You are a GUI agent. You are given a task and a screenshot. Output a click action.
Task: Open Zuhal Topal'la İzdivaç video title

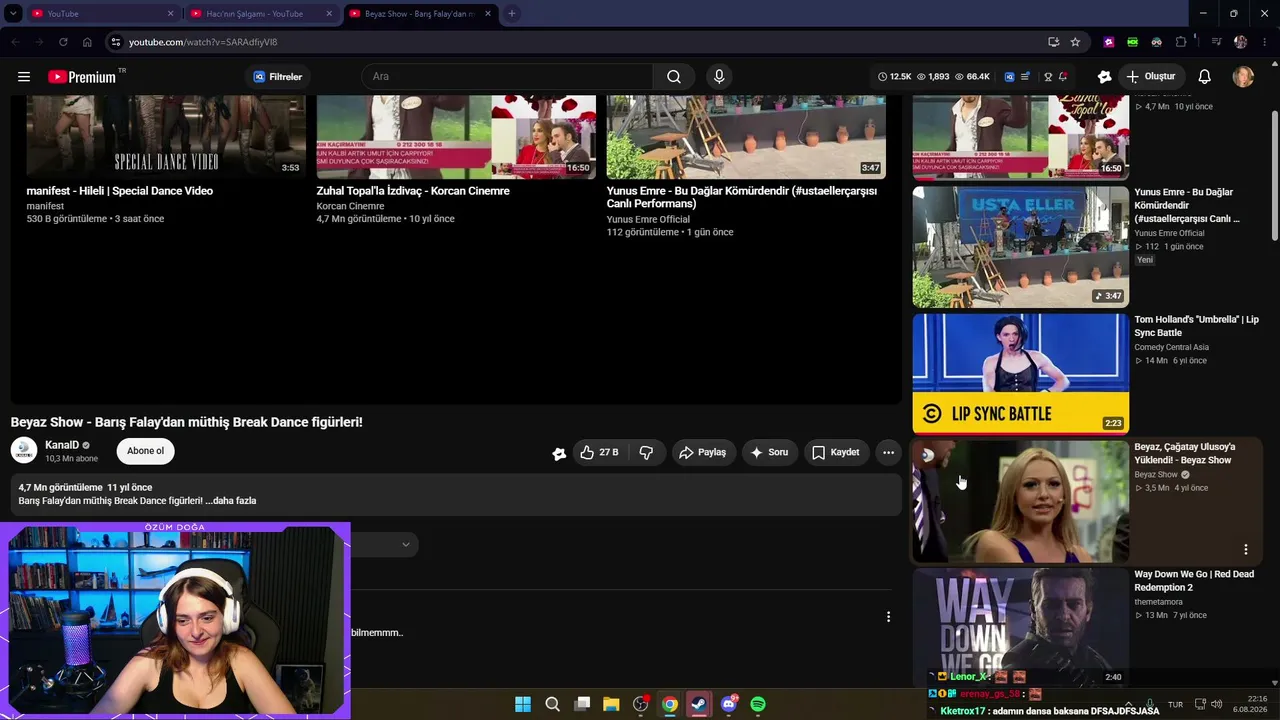pyautogui.click(x=413, y=191)
